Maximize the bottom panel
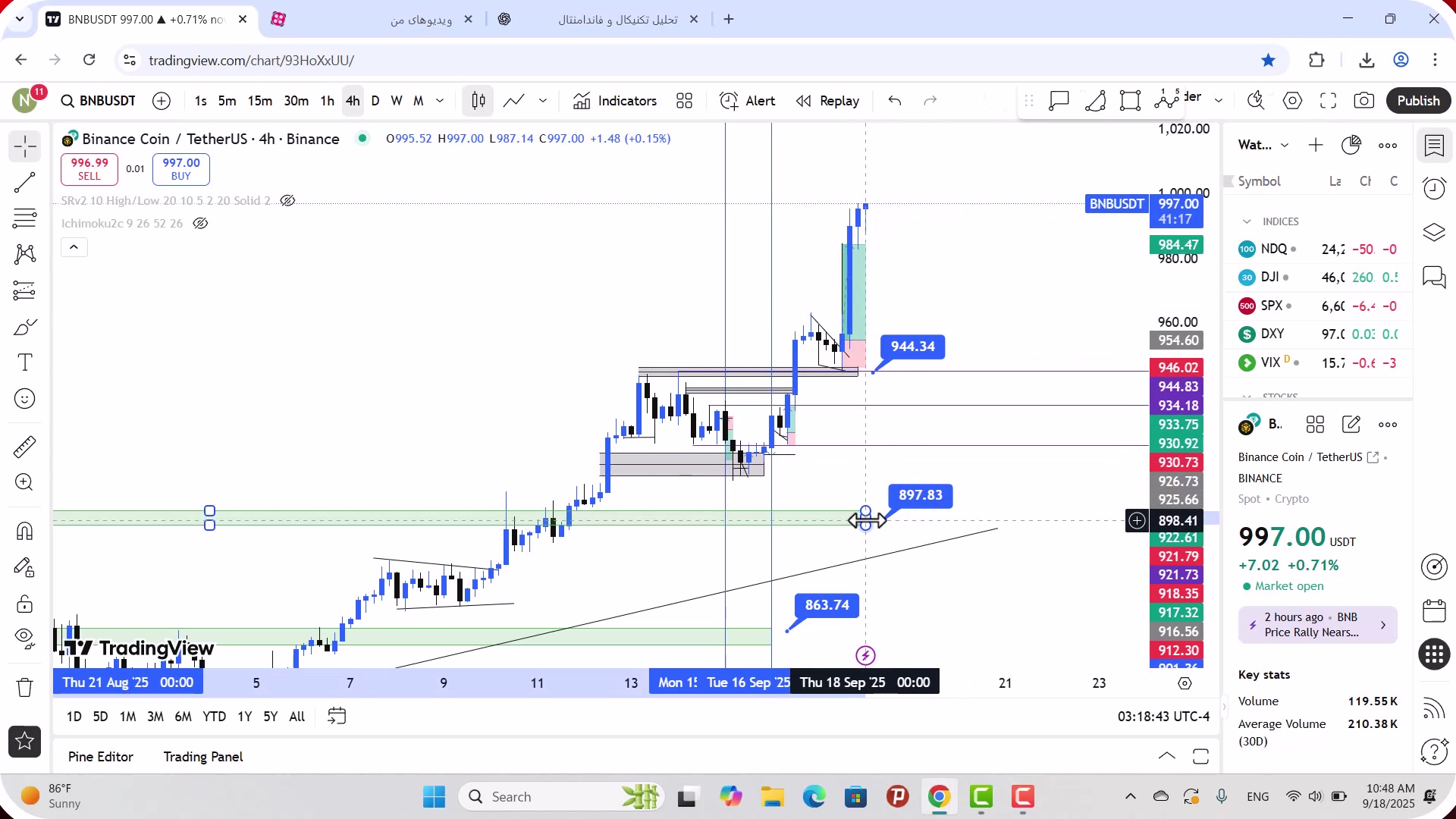This screenshot has height=819, width=1456. click(1200, 757)
